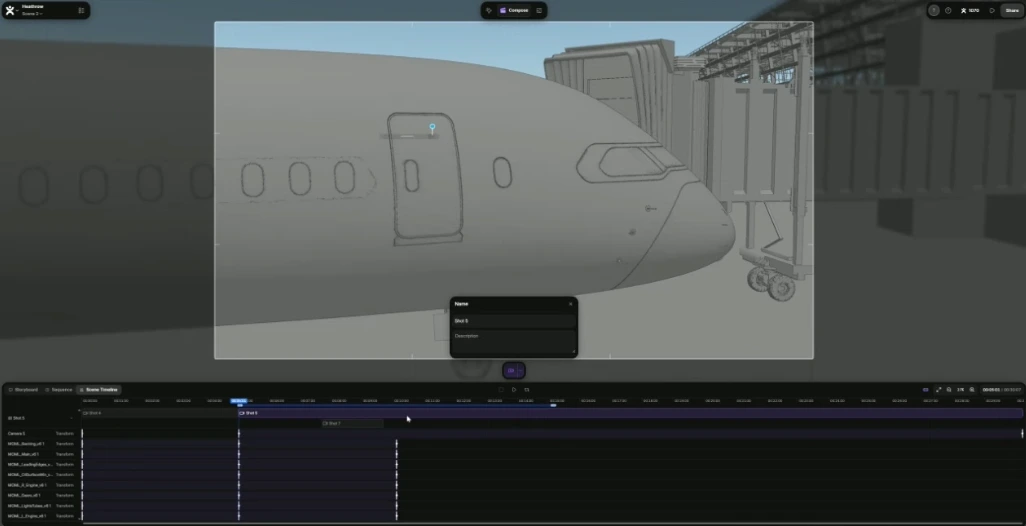Image resolution: width=1026 pixels, height=526 pixels.
Task: Select the Camera 5 track row
Action: click(x=41, y=434)
